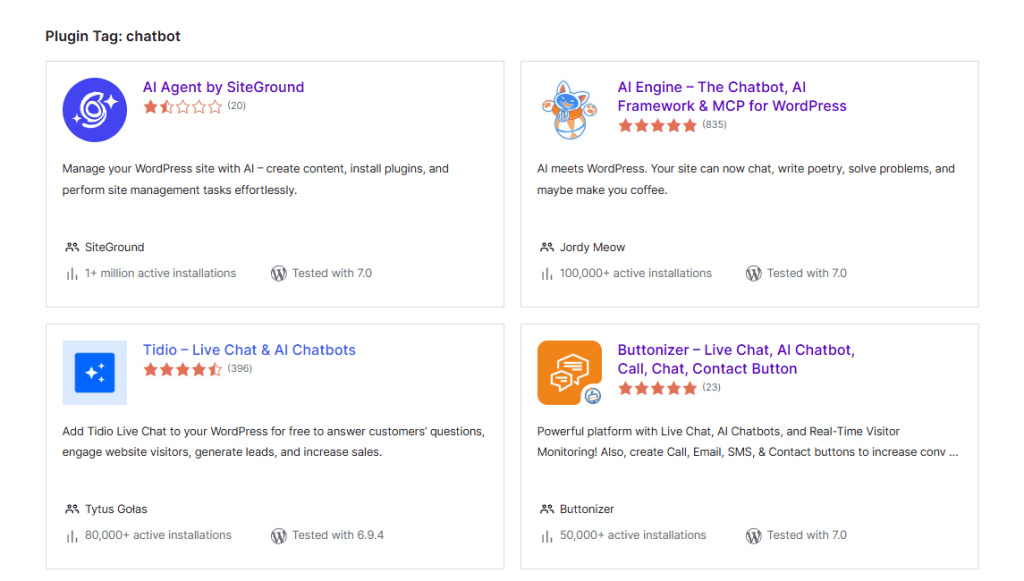Click the (396) review count
The width and height of the screenshot is (1024, 581).
click(x=240, y=369)
